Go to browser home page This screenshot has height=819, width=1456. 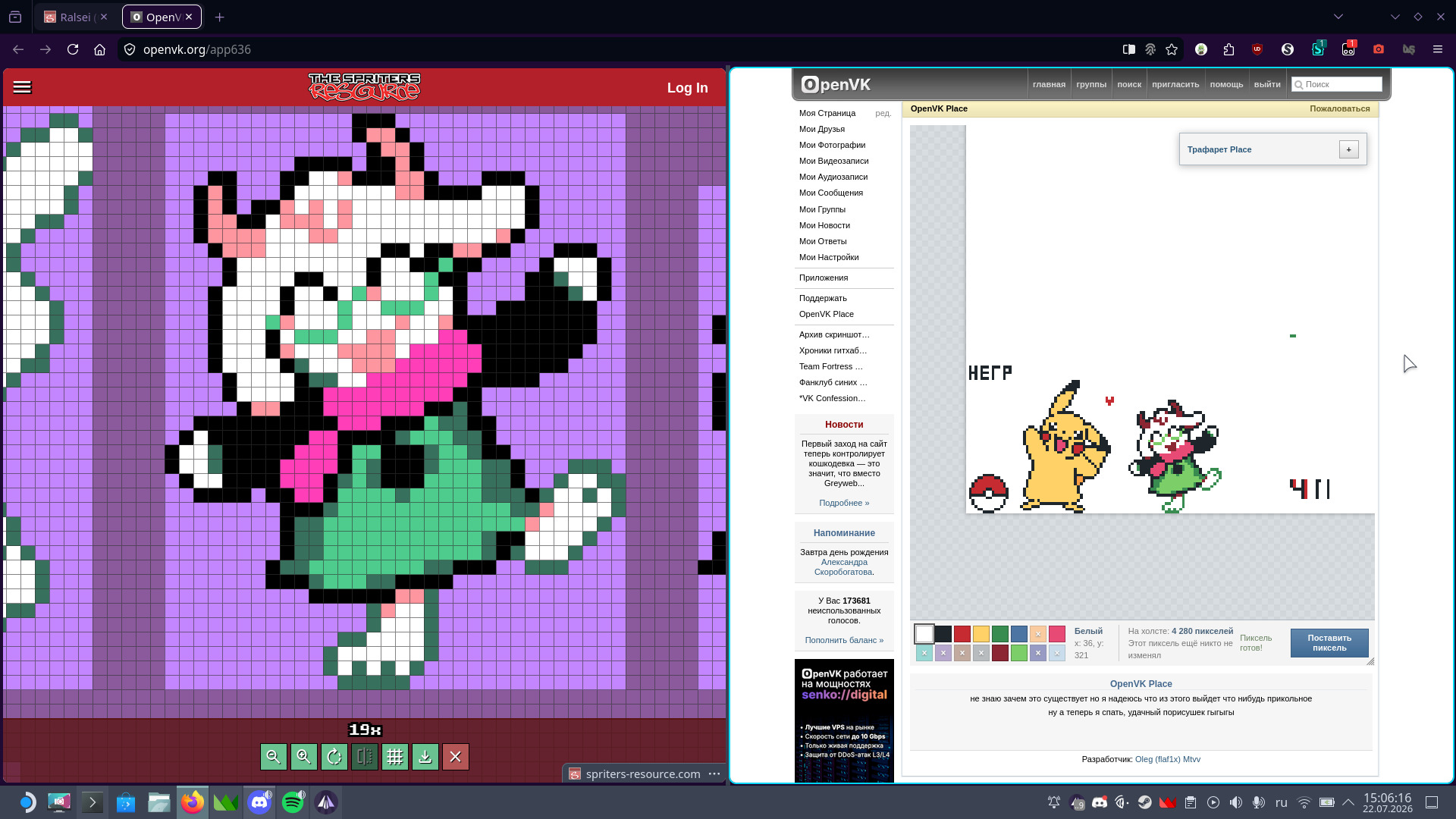[x=99, y=49]
